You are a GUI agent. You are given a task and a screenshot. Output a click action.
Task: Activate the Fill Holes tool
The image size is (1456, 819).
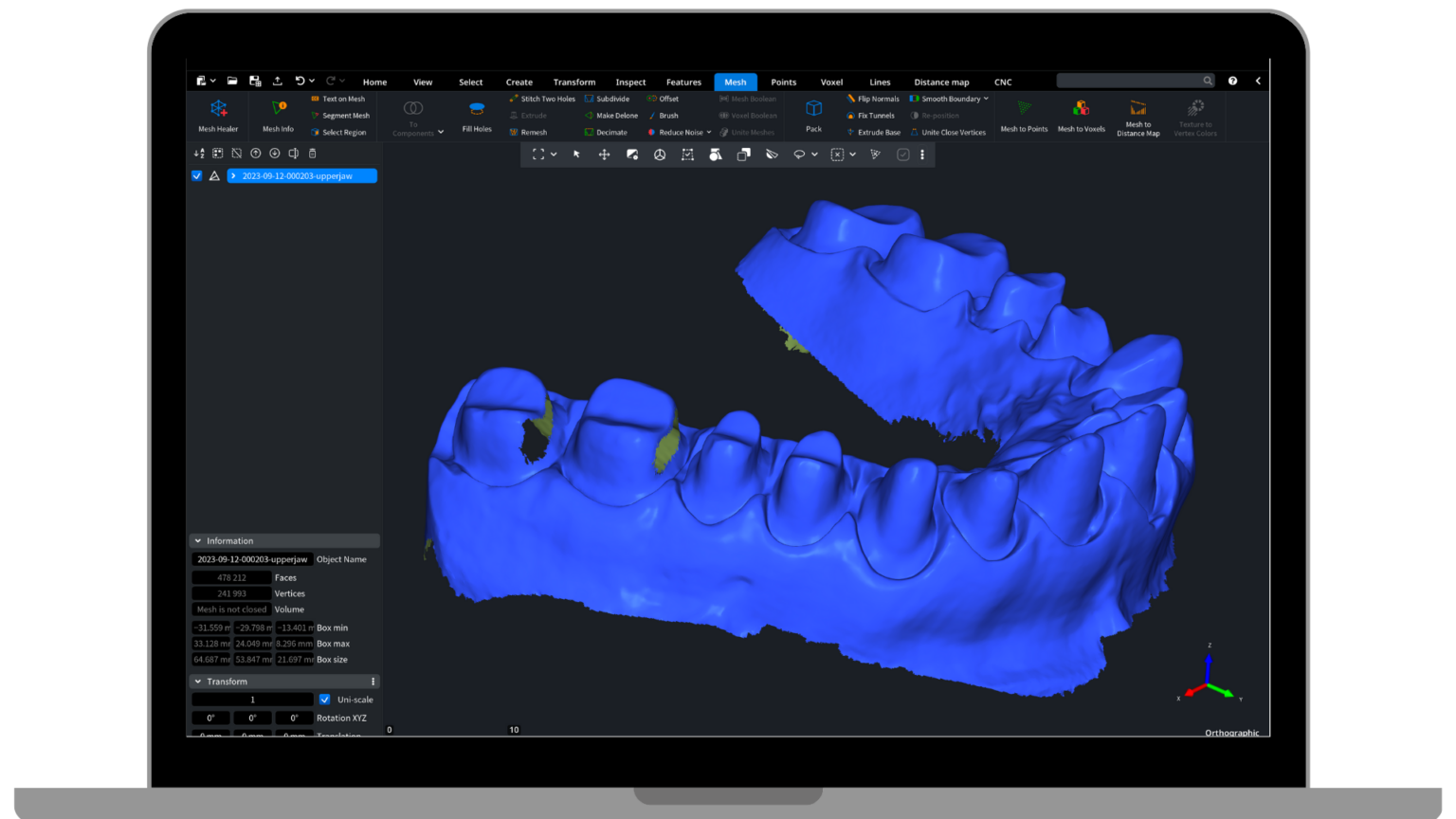(476, 115)
